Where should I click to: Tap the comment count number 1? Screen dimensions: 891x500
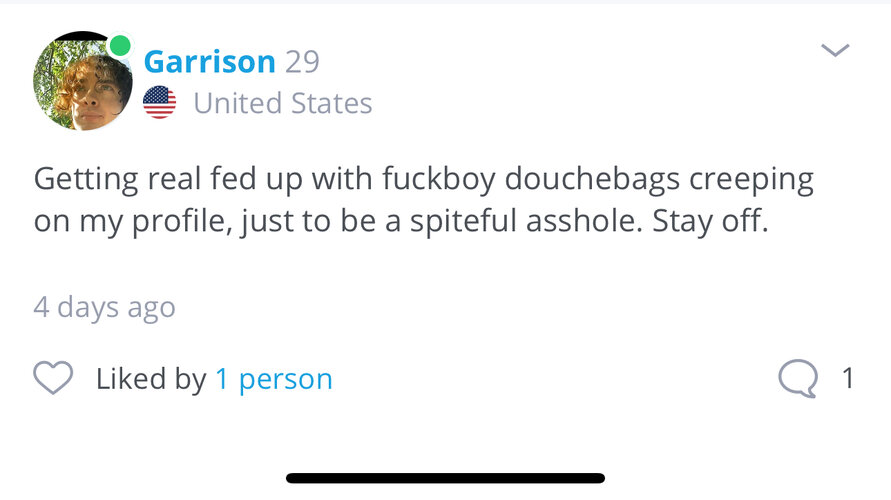(848, 378)
